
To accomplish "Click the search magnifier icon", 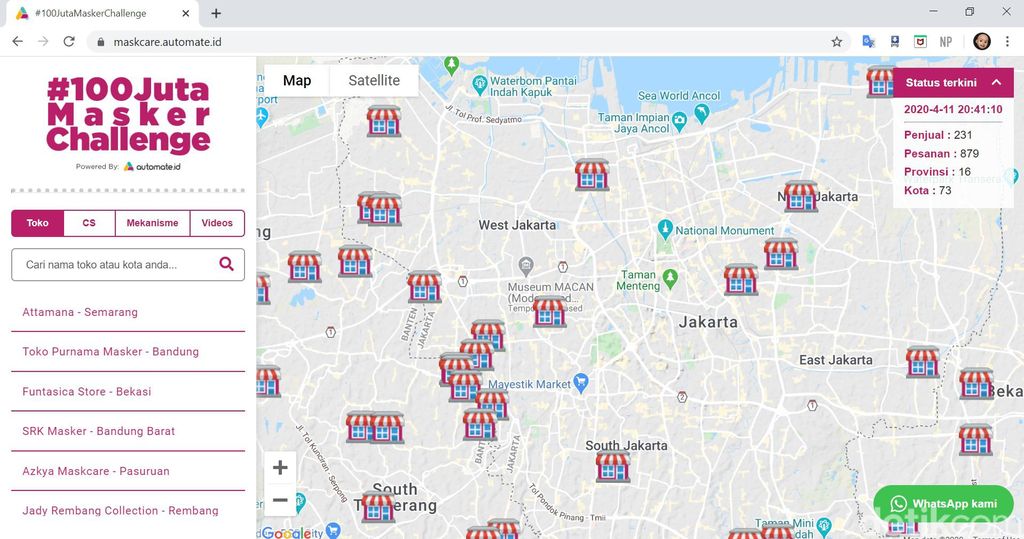I will (226, 264).
